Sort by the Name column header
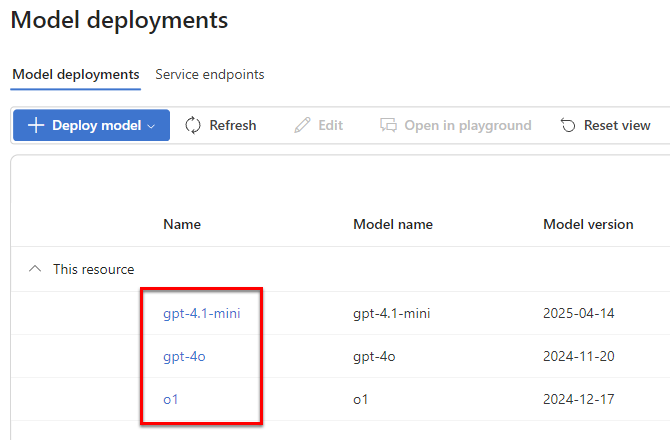The width and height of the screenshot is (670, 440). [x=182, y=224]
